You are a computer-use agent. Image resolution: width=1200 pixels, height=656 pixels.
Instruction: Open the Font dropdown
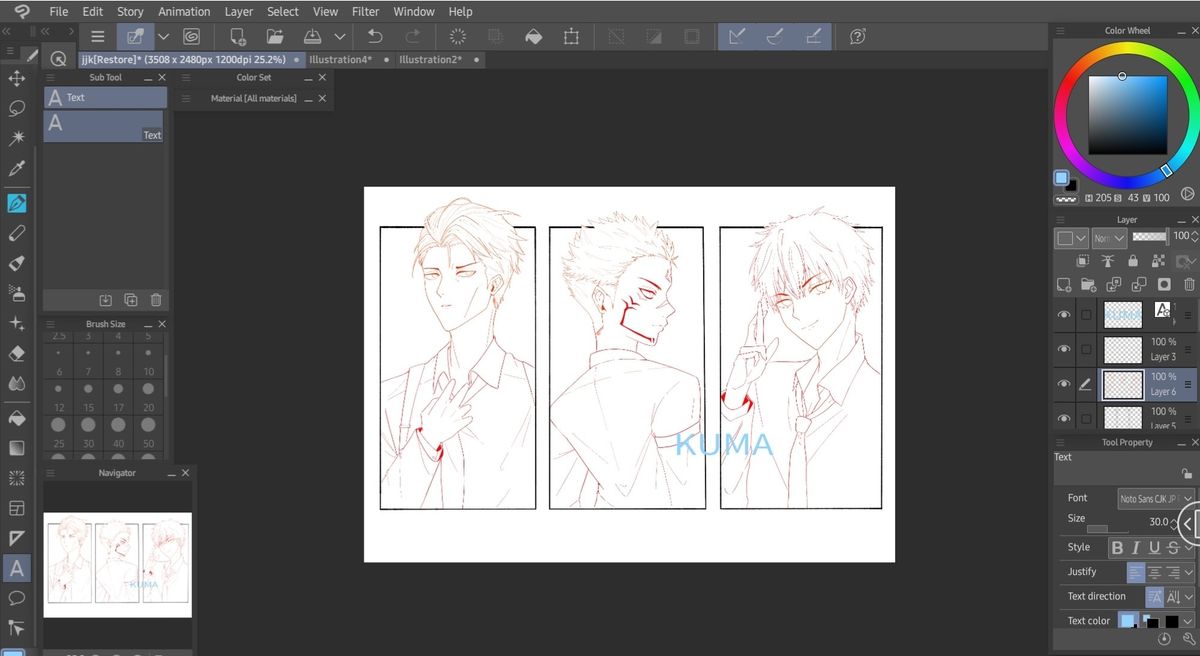(1156, 498)
